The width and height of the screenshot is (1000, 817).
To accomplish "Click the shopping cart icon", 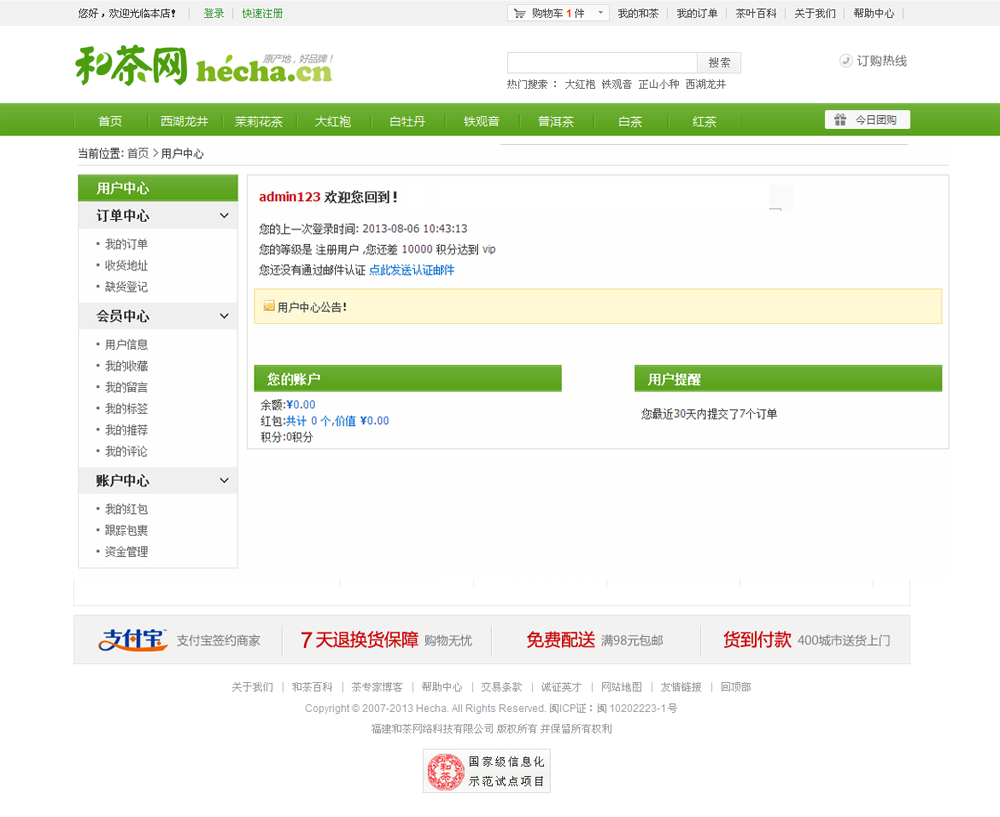I will tap(519, 14).
